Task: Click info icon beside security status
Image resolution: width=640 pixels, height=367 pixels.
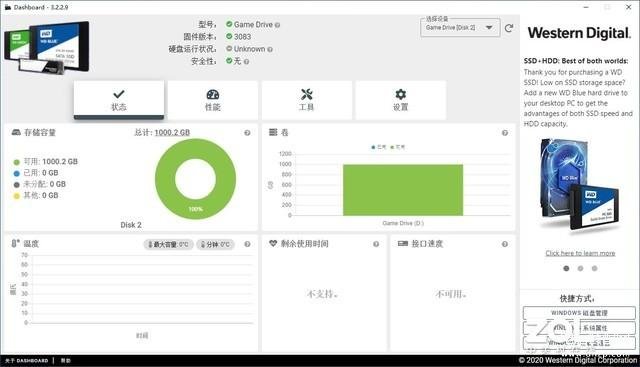Action: click(x=246, y=62)
